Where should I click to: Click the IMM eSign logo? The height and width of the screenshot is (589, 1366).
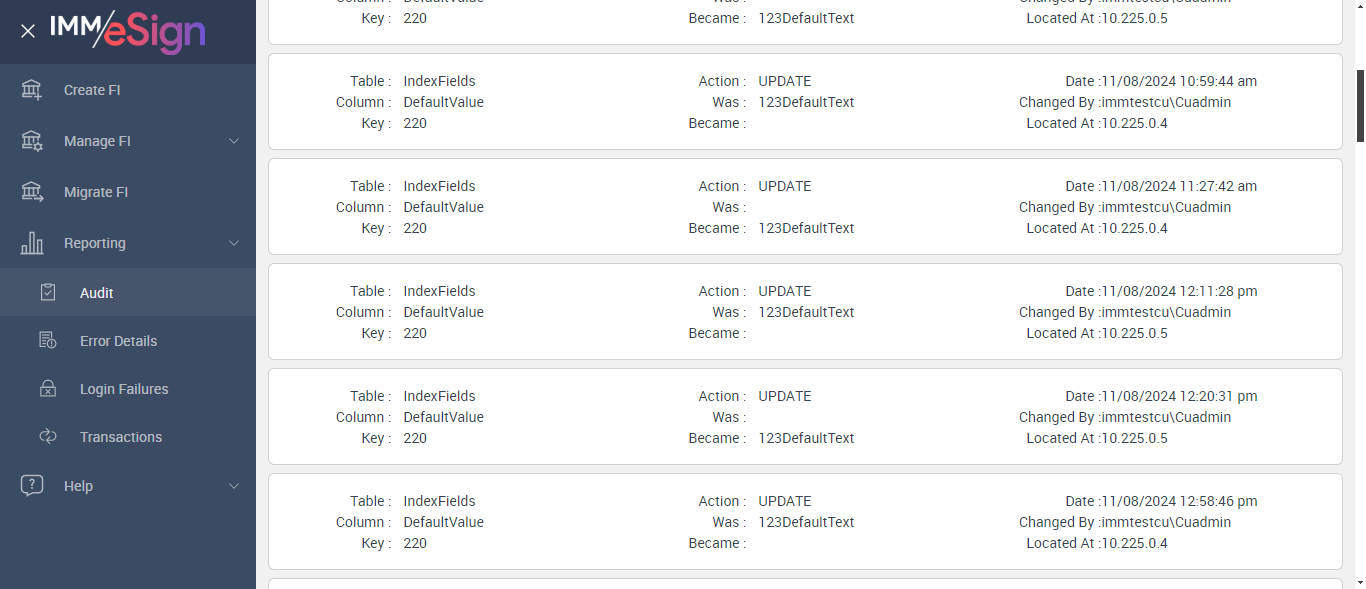click(128, 31)
